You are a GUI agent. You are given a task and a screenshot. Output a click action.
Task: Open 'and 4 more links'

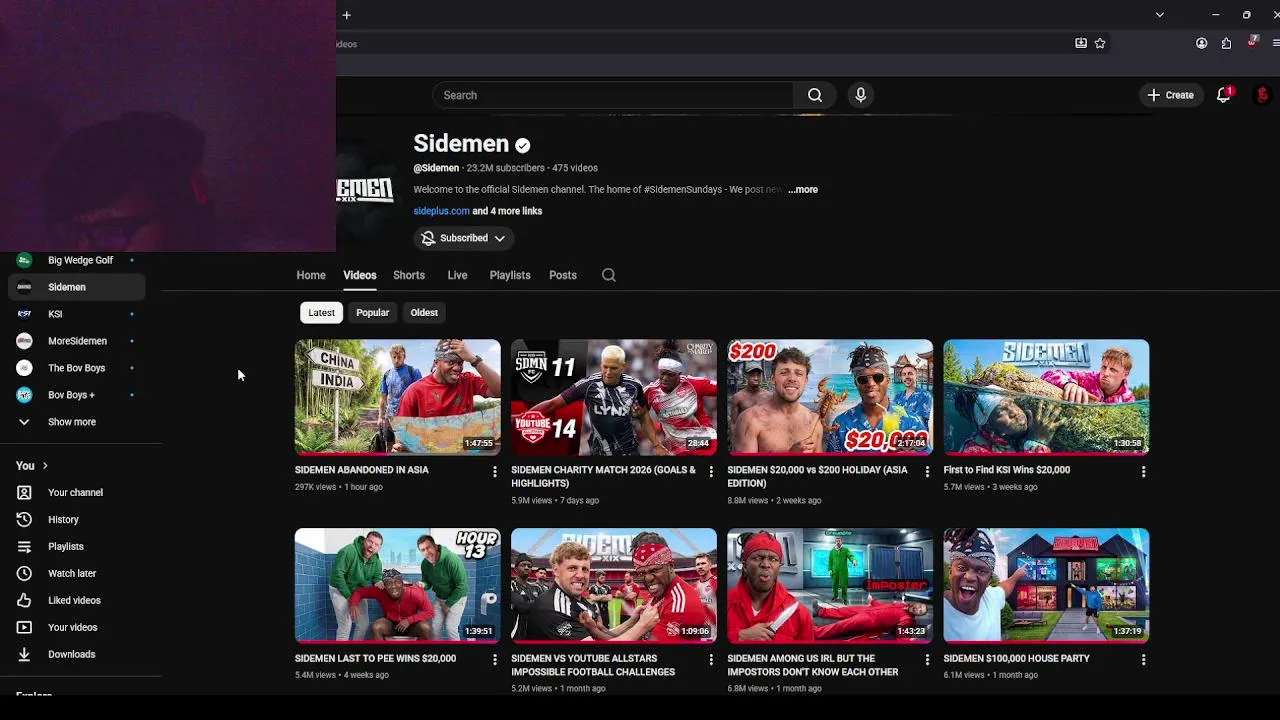[507, 211]
